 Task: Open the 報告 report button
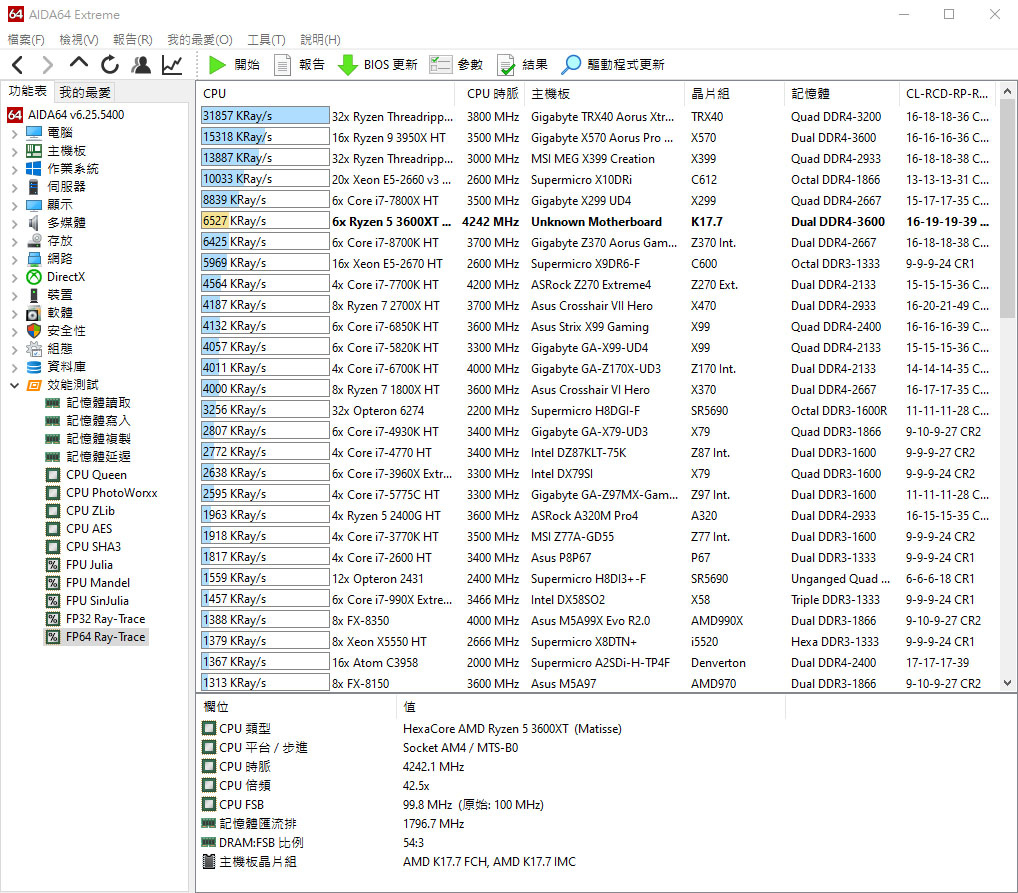click(x=299, y=64)
